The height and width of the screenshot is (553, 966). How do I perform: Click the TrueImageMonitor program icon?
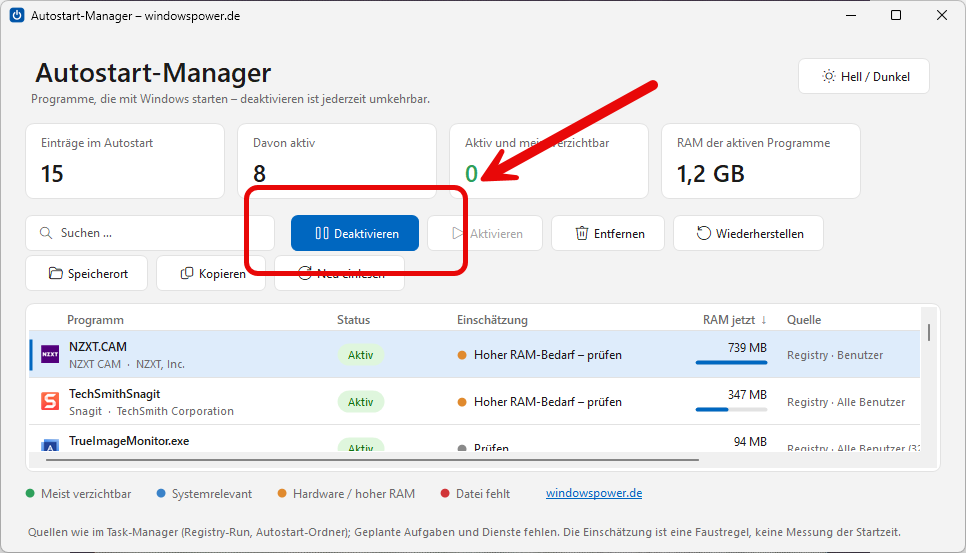pyautogui.click(x=50, y=445)
